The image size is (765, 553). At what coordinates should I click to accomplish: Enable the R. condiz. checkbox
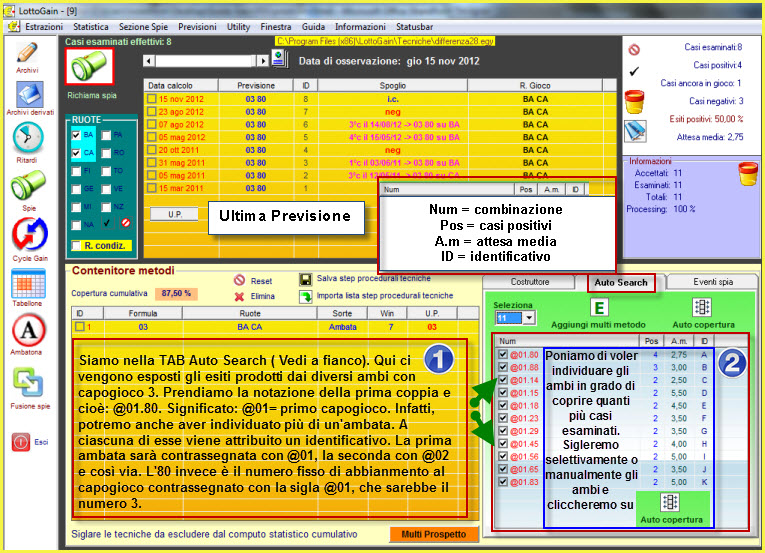pos(76,246)
